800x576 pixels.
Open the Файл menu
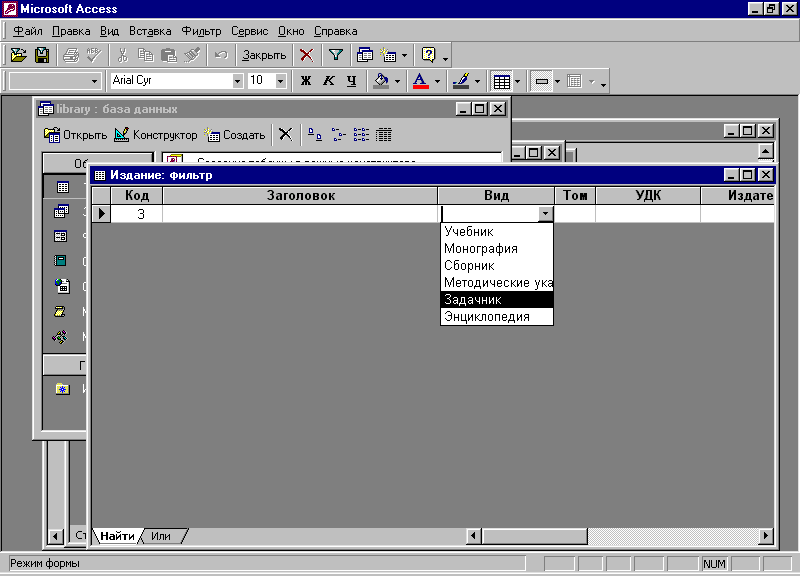click(x=28, y=31)
